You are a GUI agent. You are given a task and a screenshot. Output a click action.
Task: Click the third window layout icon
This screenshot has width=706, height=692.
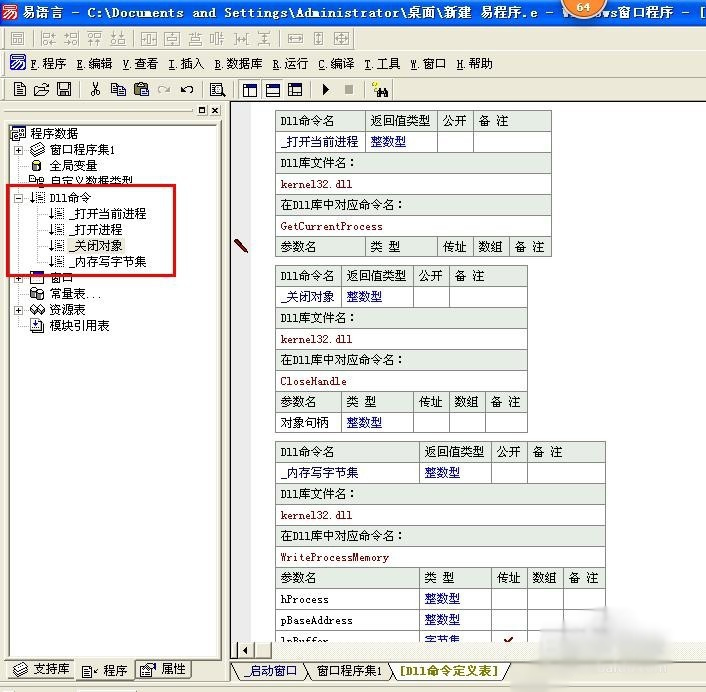[295, 90]
